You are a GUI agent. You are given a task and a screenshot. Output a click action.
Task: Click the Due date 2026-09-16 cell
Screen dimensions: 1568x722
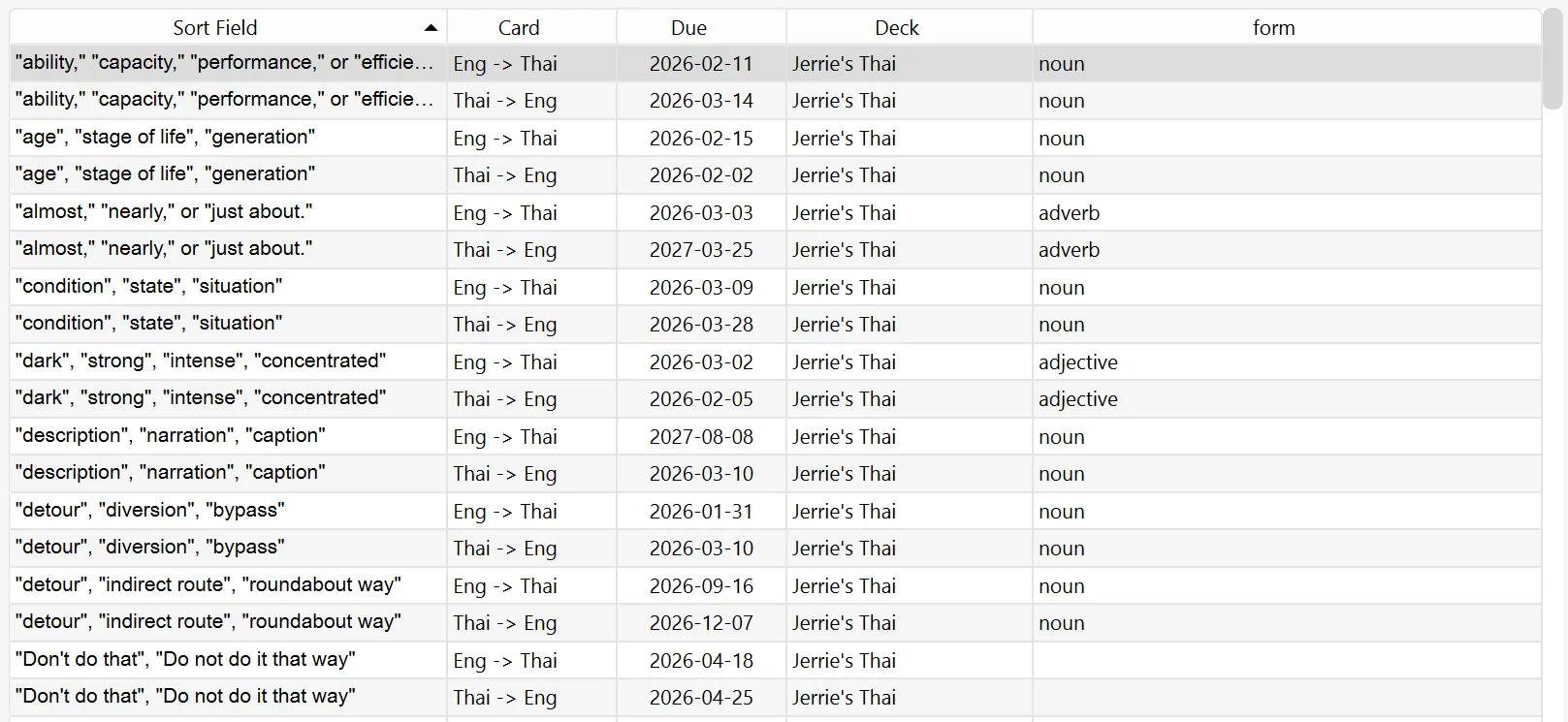pos(700,586)
